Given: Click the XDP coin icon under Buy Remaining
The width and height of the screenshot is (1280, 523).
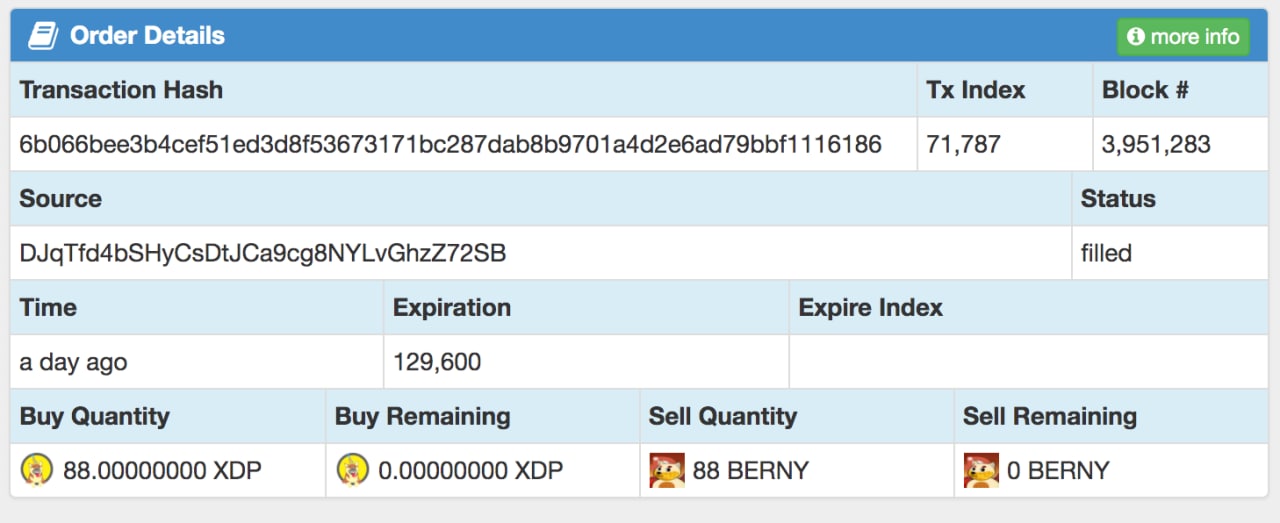Looking at the screenshot, I should pyautogui.click(x=353, y=469).
